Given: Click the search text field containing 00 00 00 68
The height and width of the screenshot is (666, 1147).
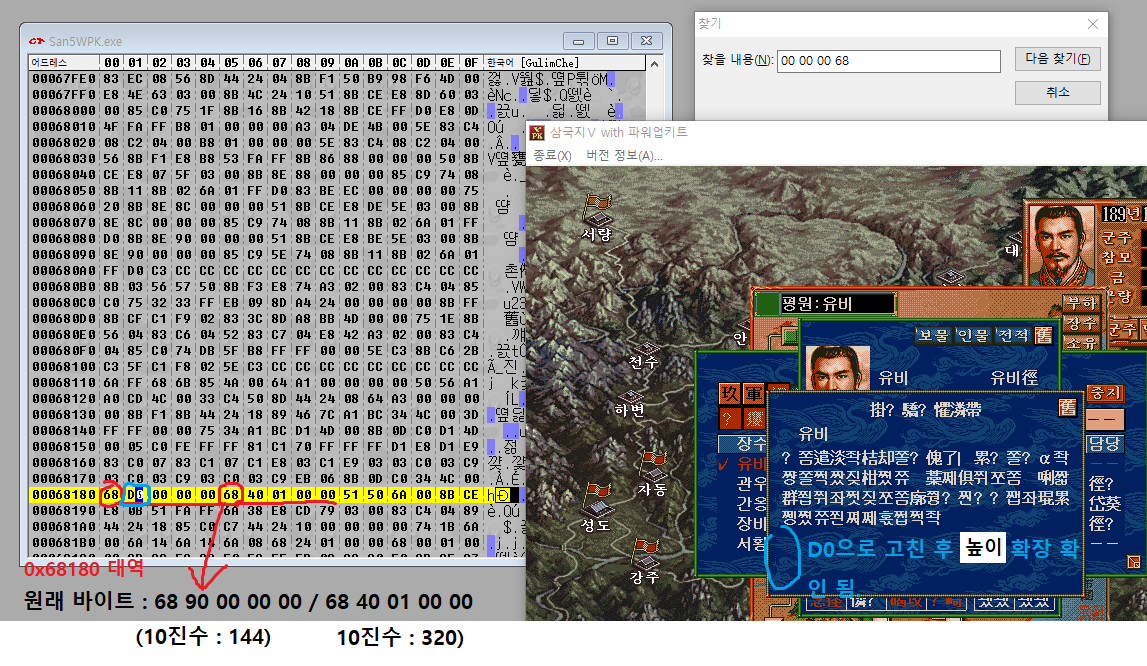Looking at the screenshot, I should [888, 61].
